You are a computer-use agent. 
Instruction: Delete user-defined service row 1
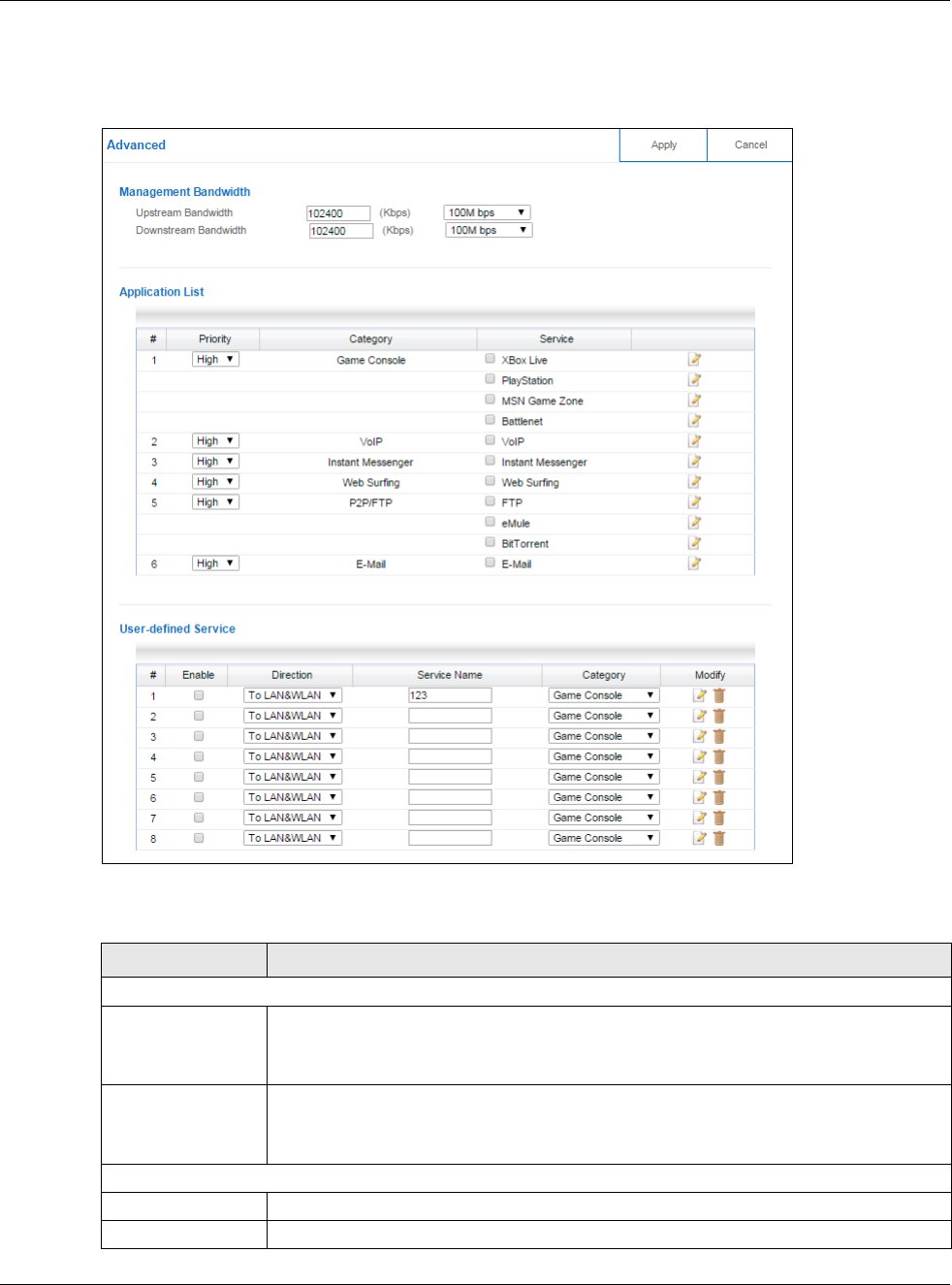click(719, 695)
